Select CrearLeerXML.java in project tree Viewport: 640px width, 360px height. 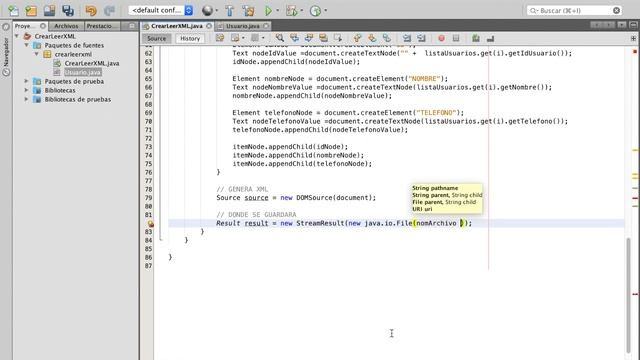coord(91,63)
